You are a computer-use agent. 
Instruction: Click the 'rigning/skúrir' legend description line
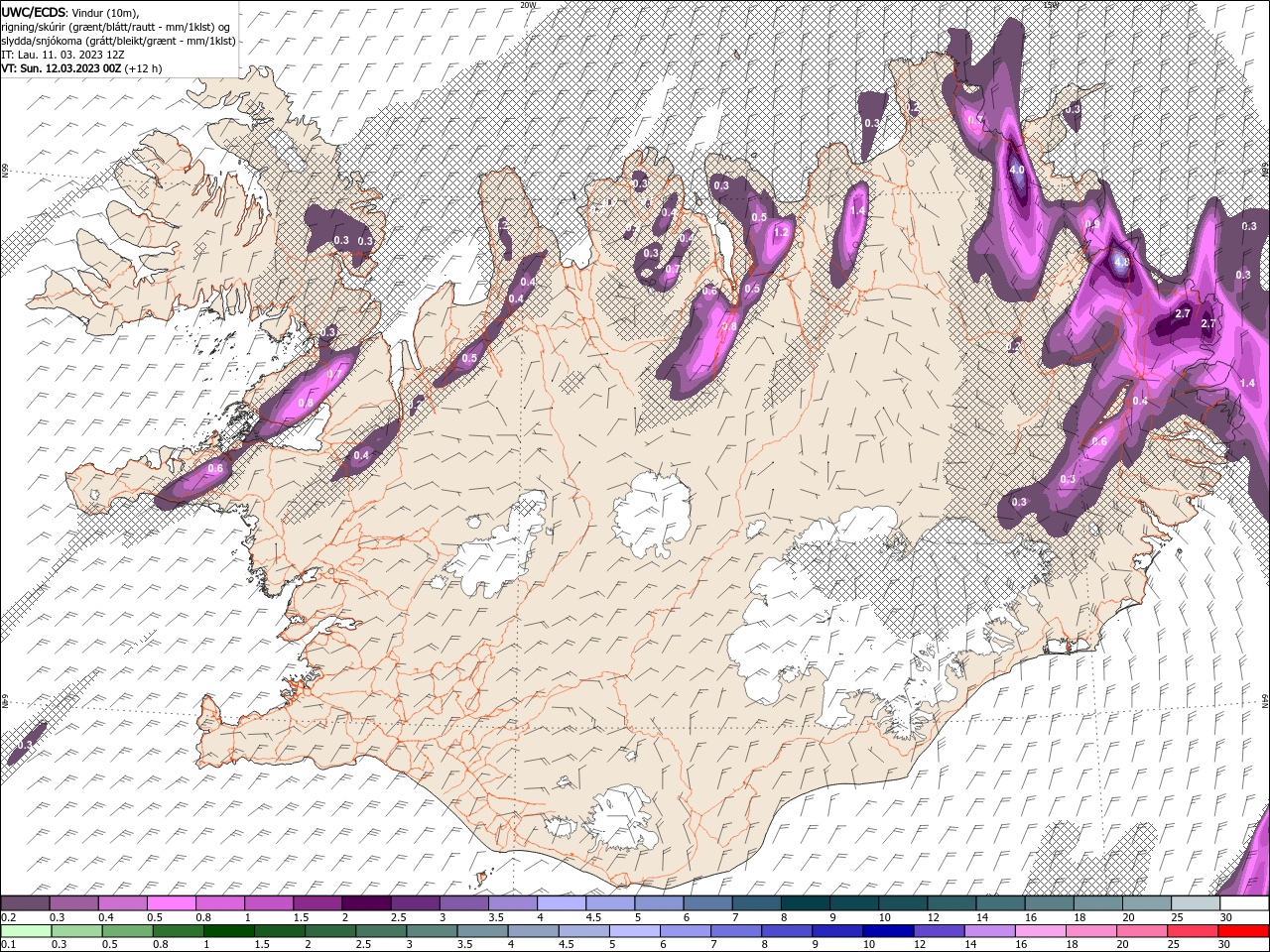tap(118, 26)
